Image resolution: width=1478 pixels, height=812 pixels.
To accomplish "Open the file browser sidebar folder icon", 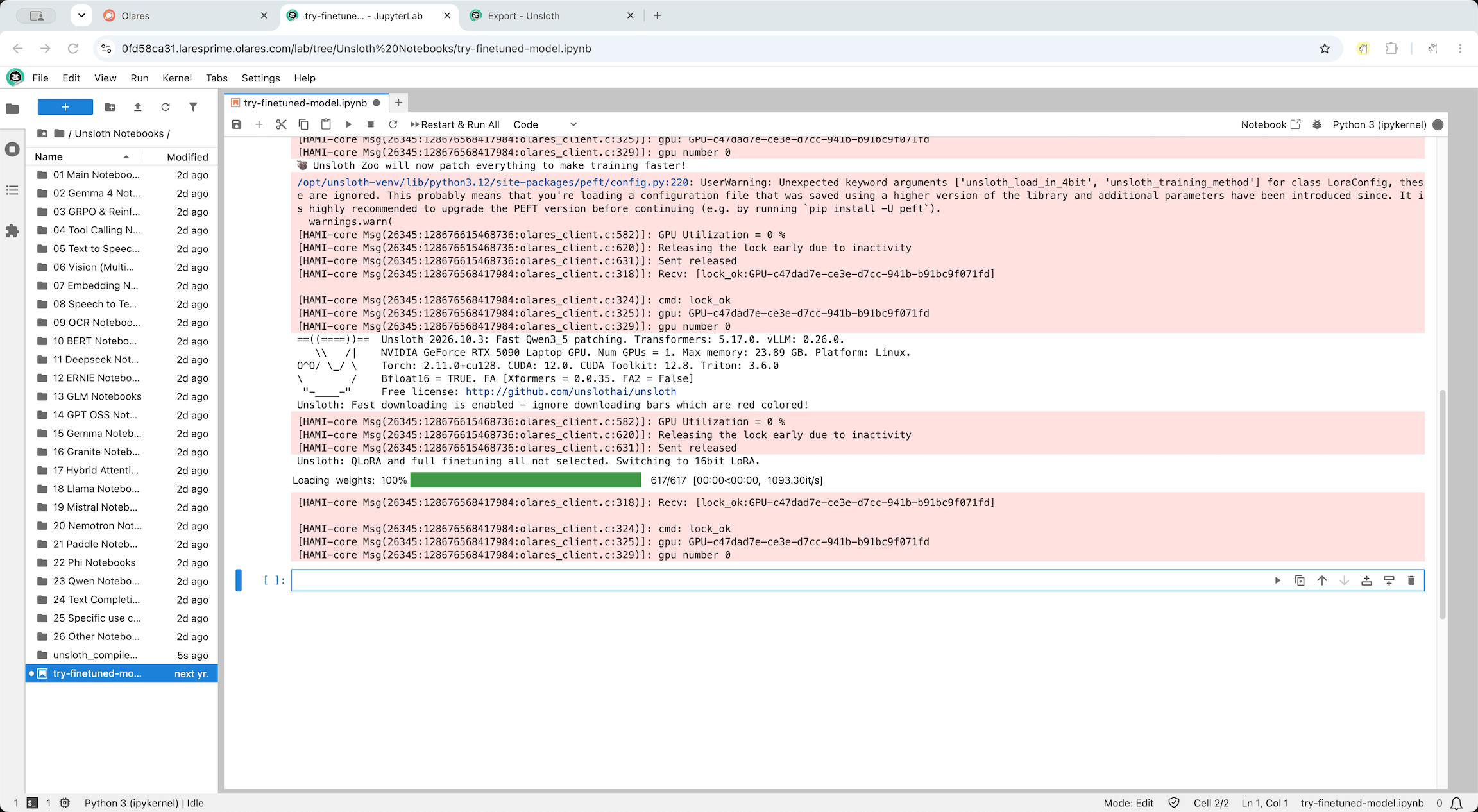I will coord(12,108).
